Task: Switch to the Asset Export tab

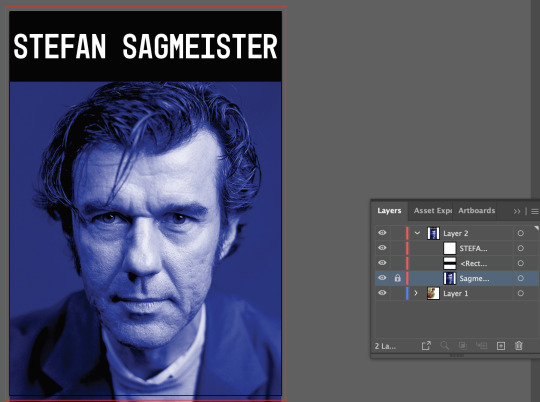Action: click(433, 210)
